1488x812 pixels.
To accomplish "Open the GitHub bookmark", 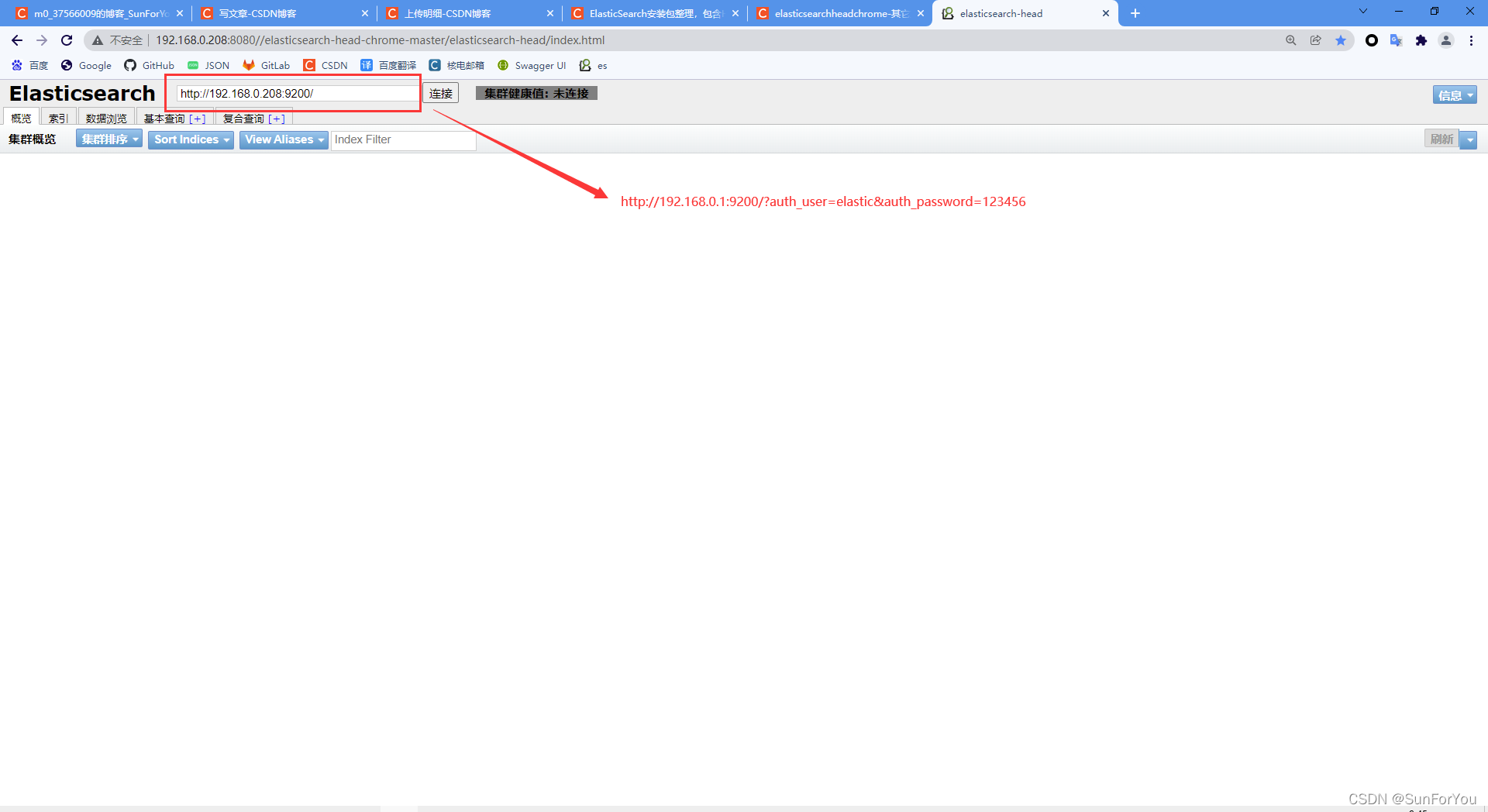I will (x=150, y=65).
